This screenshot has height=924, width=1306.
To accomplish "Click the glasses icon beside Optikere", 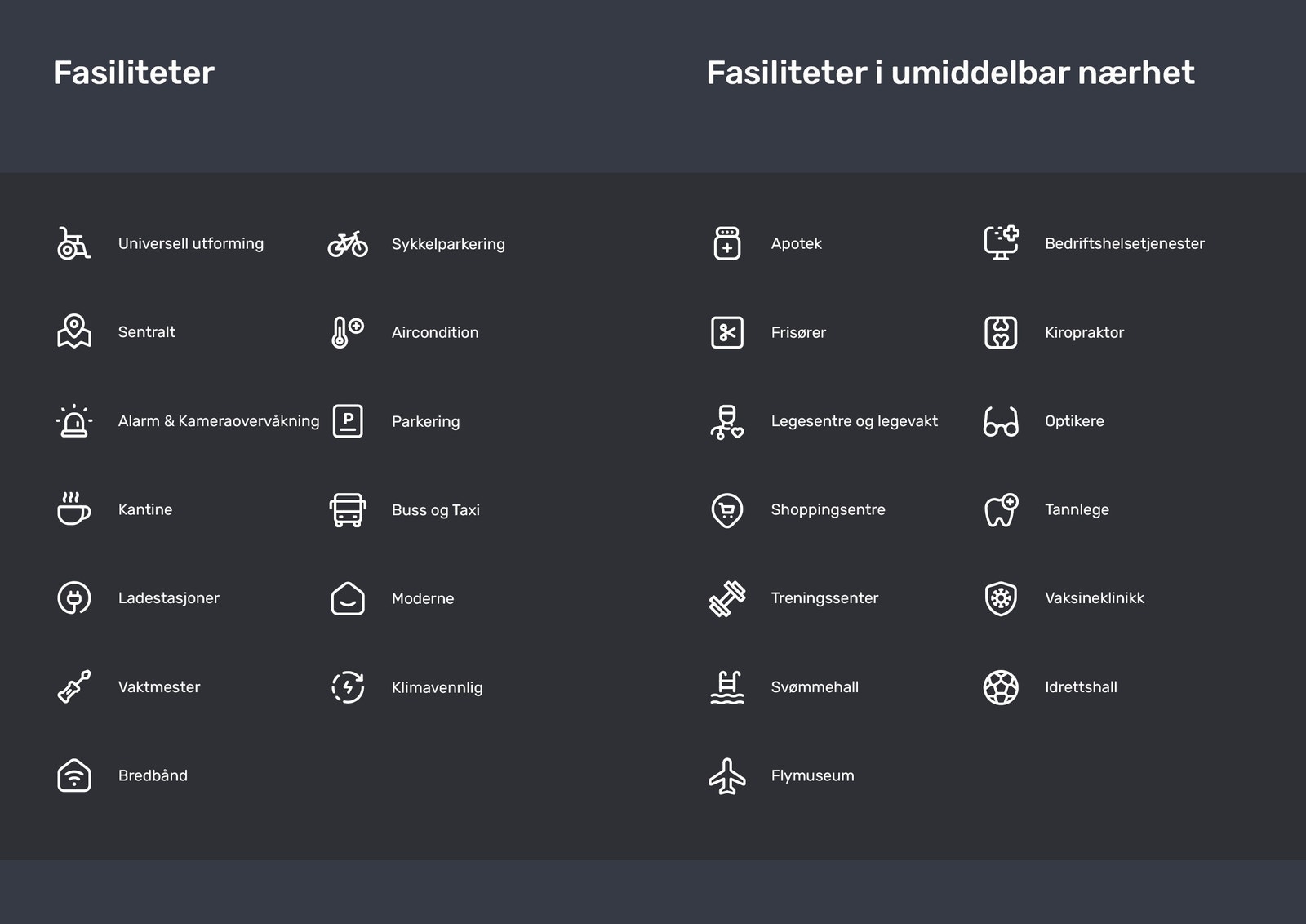I will click(x=1001, y=420).
